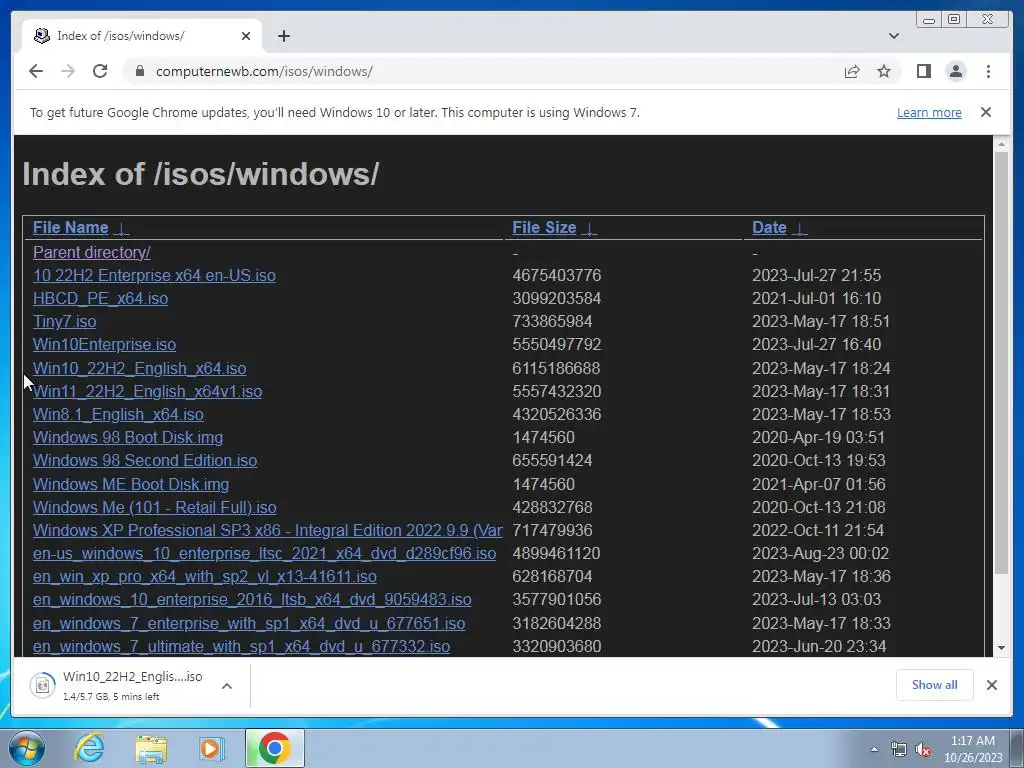Image resolution: width=1024 pixels, height=768 pixels.
Task: Select file size 4675403776 text
Action: coord(556,275)
